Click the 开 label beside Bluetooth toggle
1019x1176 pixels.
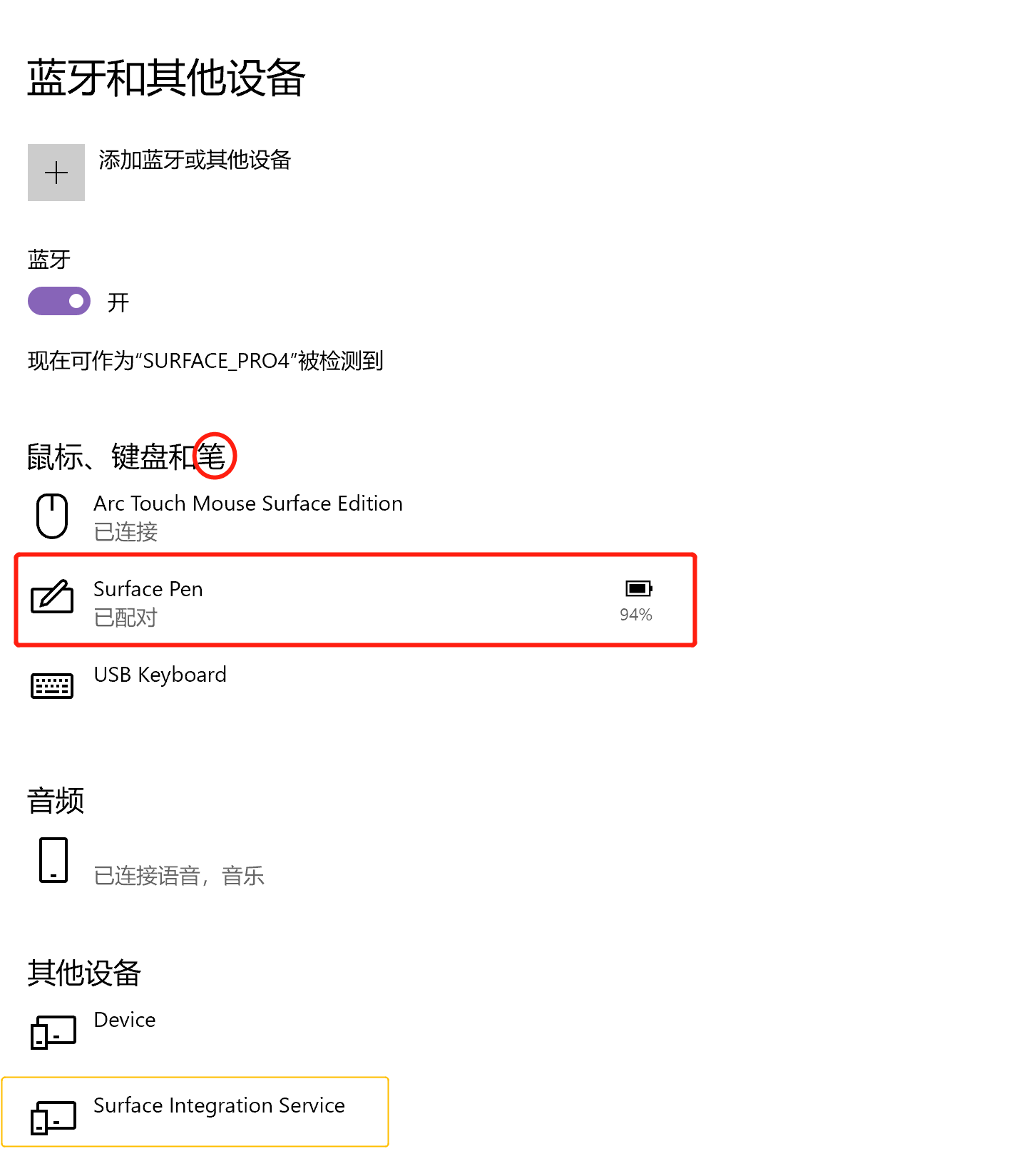point(118,302)
